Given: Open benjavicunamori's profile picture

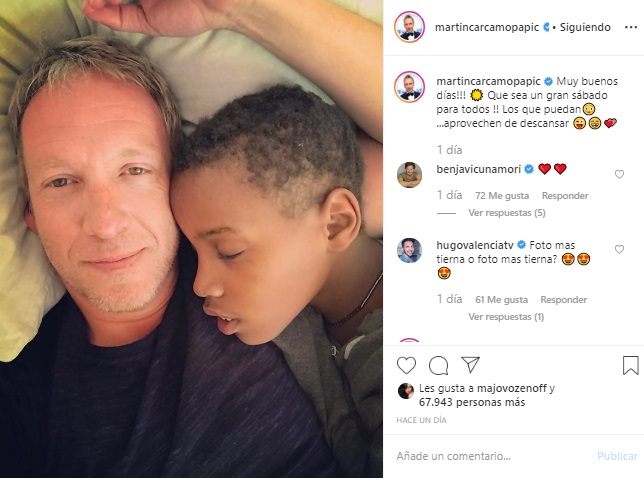Looking at the screenshot, I should coord(409,175).
